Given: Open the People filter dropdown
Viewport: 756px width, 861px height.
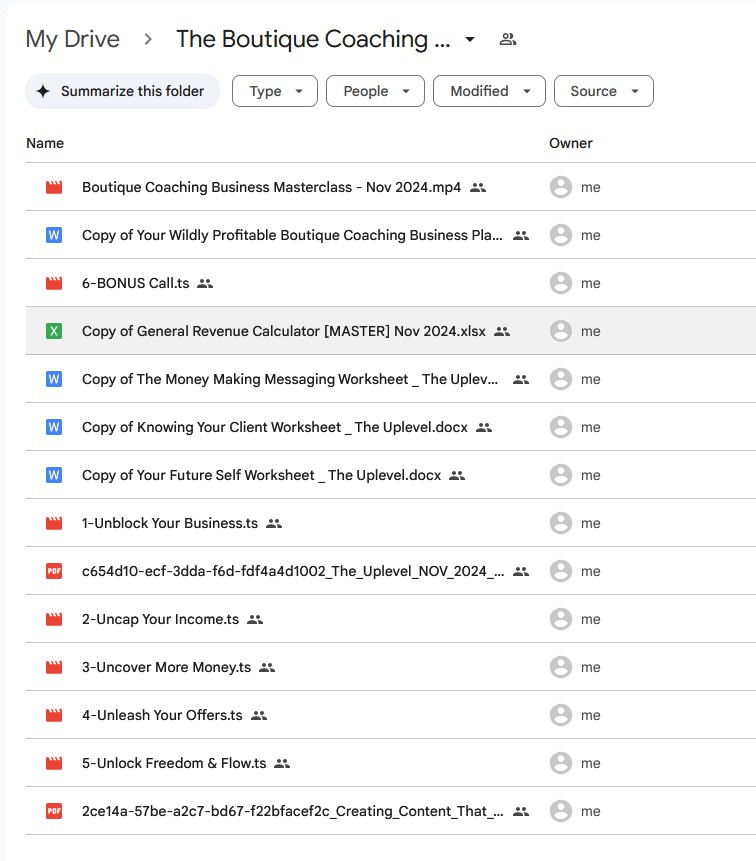Looking at the screenshot, I should pyautogui.click(x=375, y=91).
